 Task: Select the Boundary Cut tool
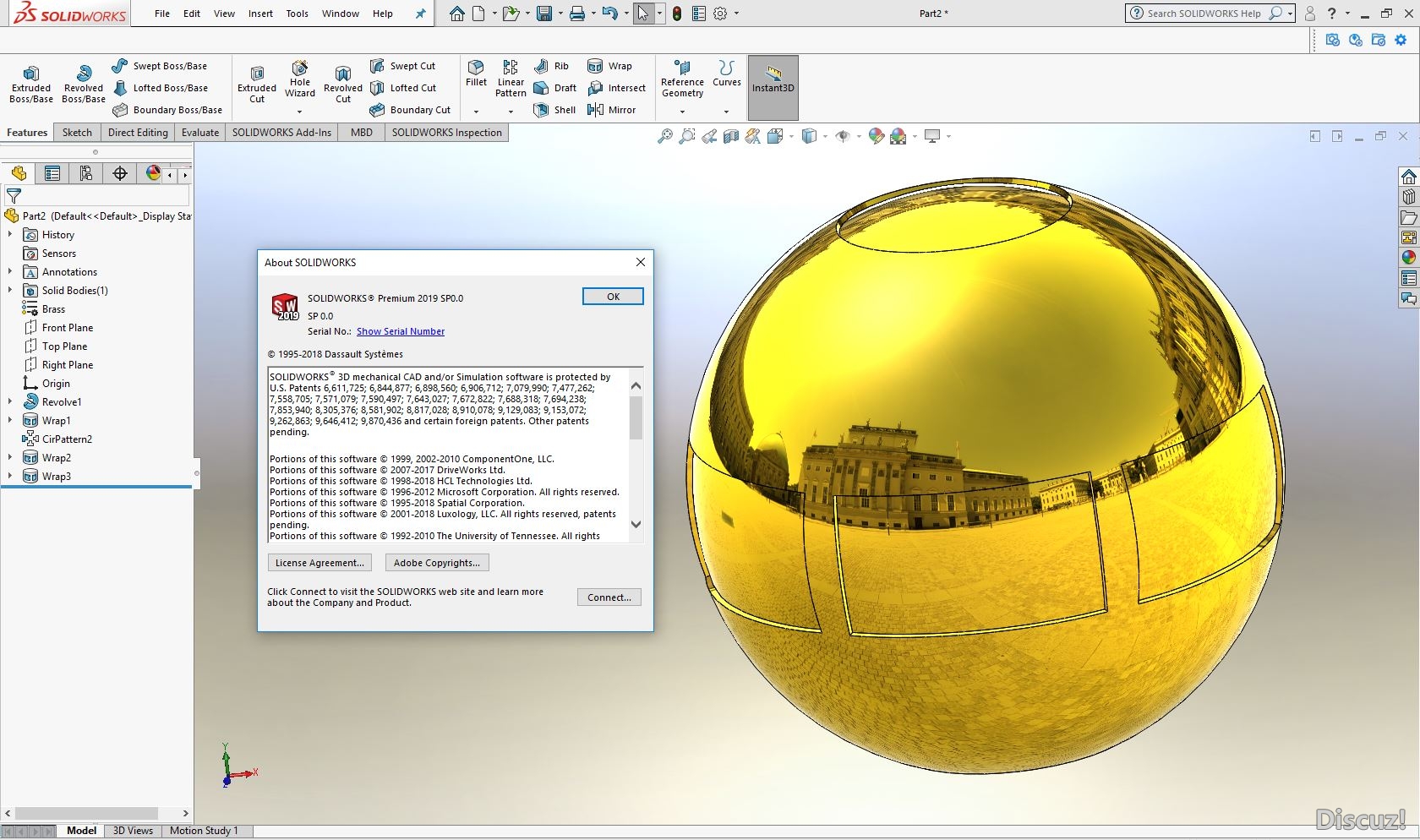click(x=410, y=110)
